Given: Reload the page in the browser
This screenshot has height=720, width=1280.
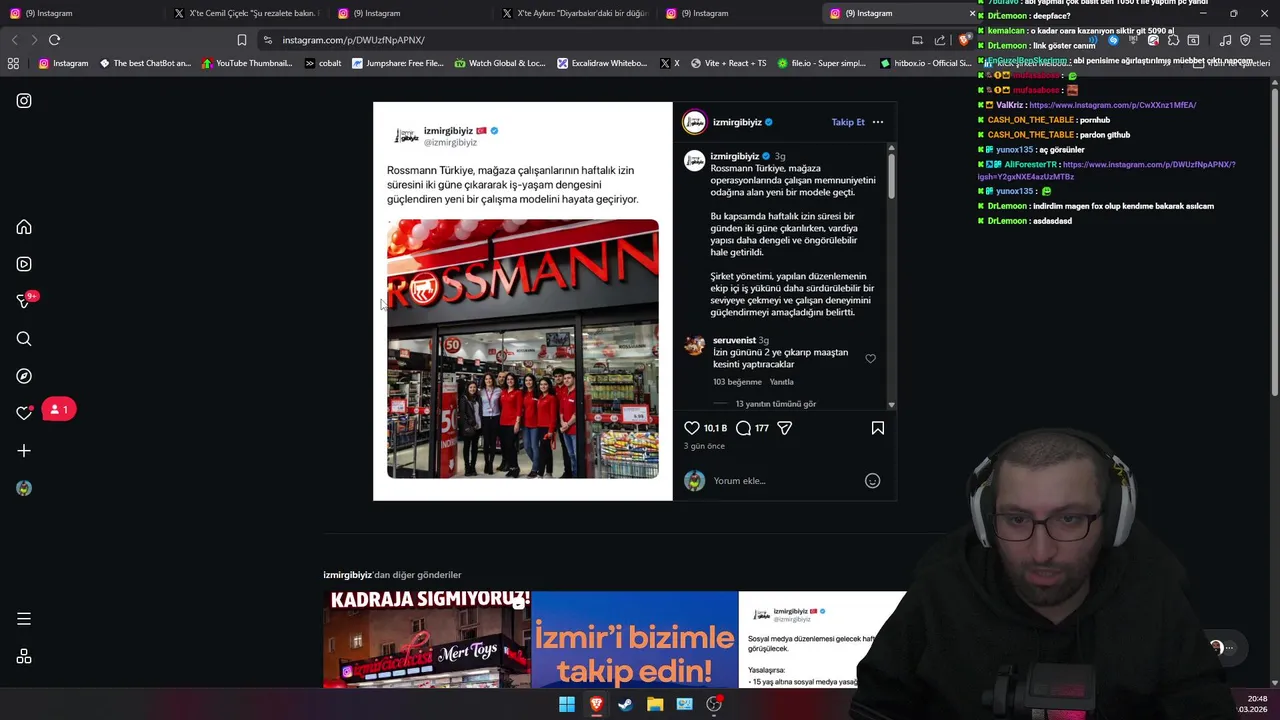Looking at the screenshot, I should click(55, 40).
